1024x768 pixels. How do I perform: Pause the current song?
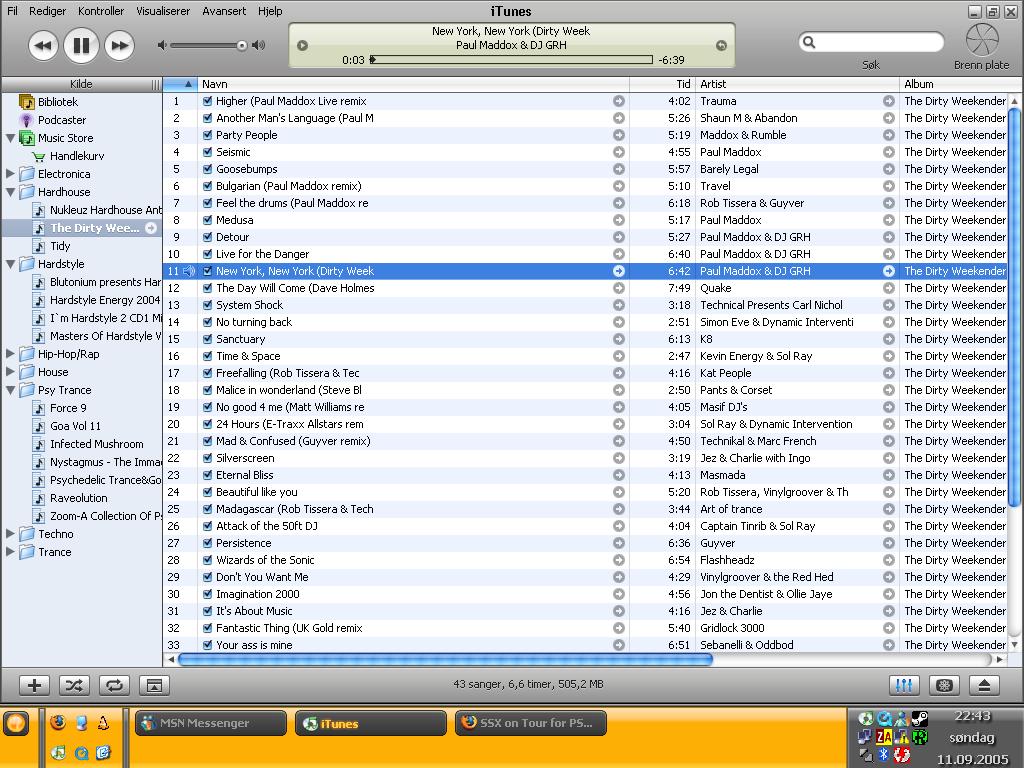point(81,46)
